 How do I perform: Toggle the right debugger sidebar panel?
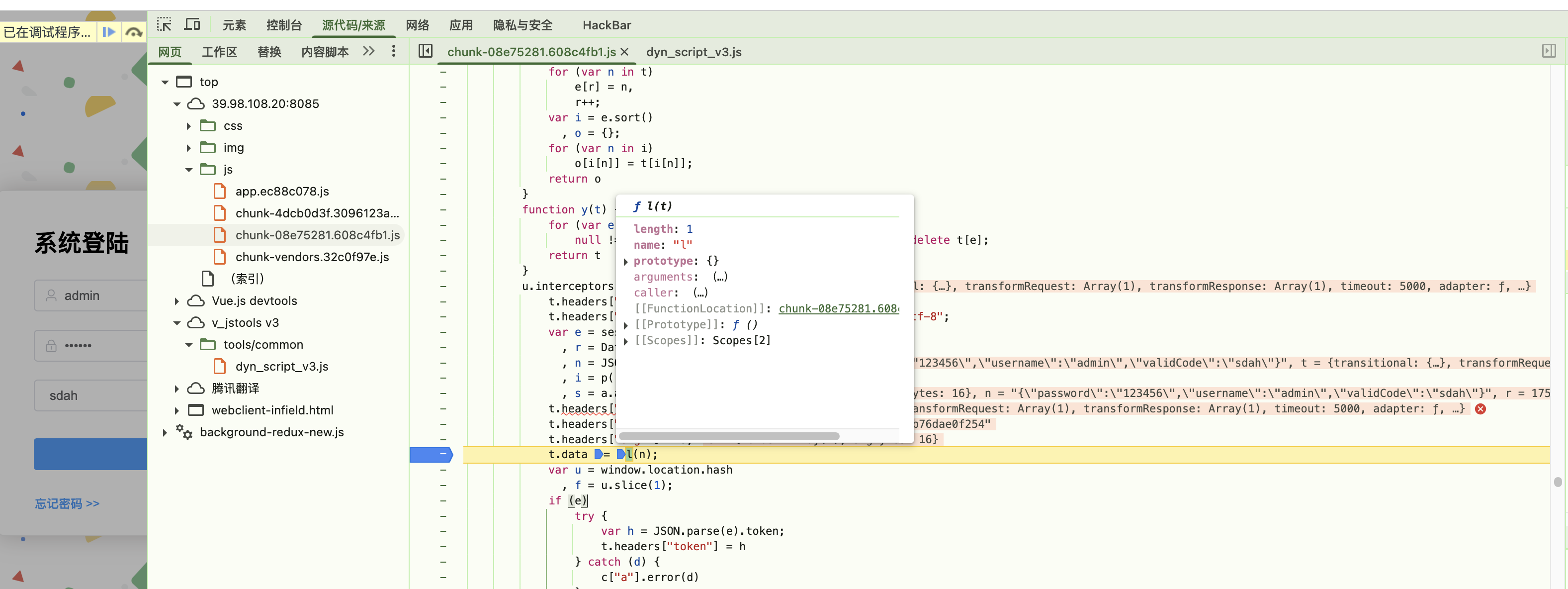point(1549,51)
